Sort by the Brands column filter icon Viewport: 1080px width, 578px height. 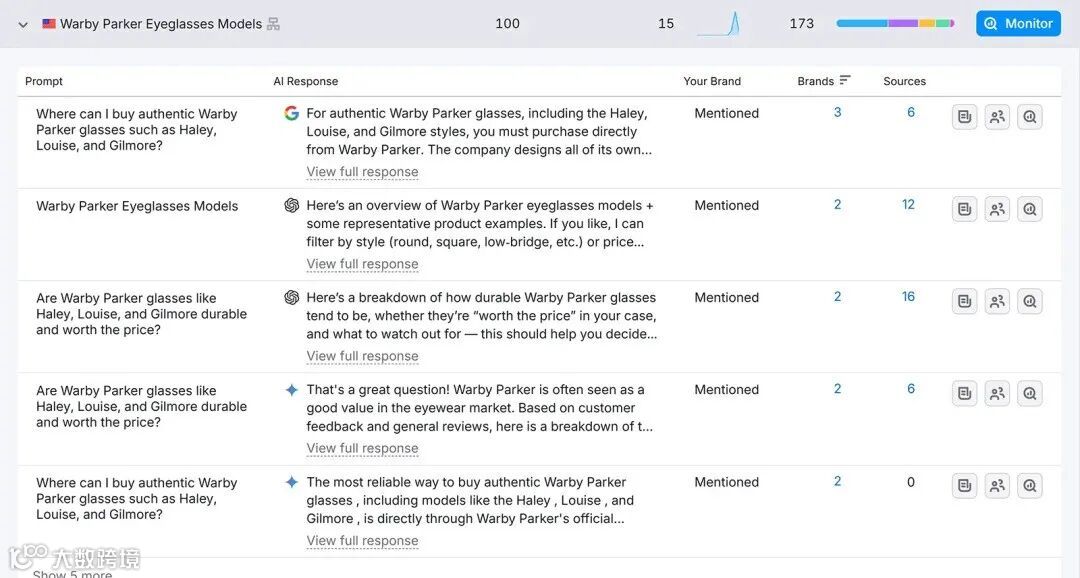tap(845, 80)
